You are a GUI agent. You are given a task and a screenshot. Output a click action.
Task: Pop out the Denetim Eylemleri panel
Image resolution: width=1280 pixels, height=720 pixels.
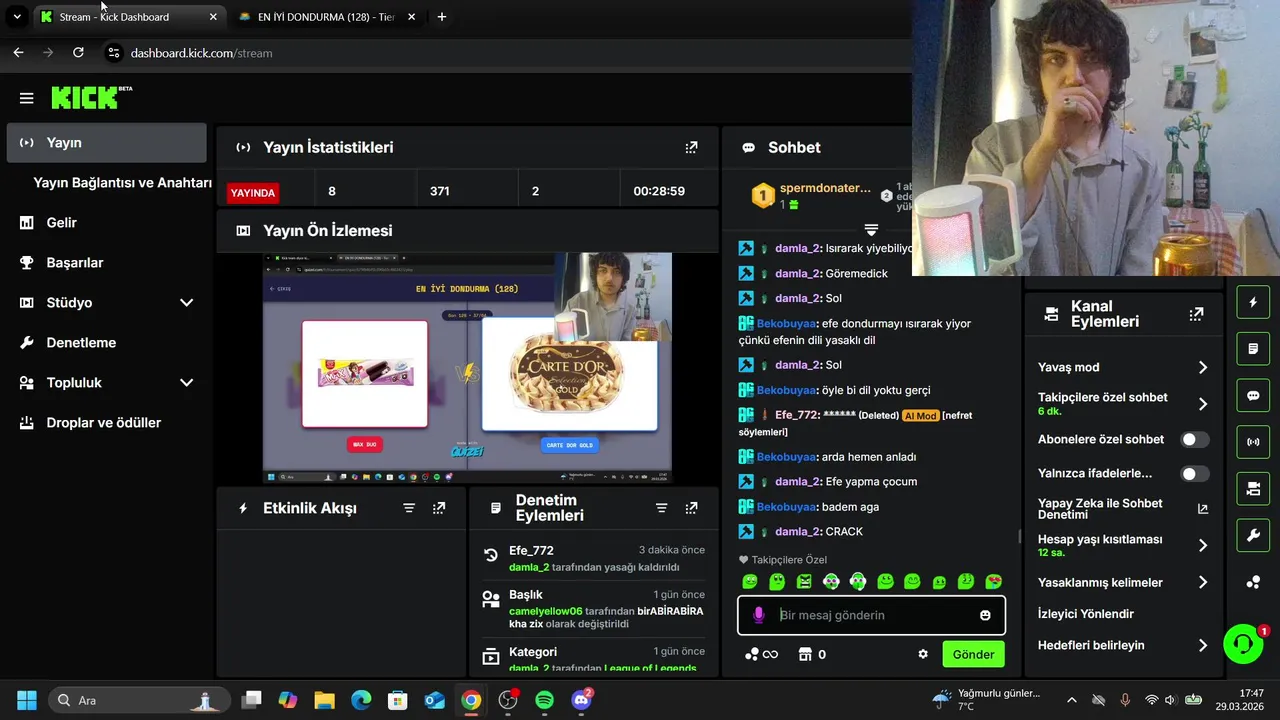pyautogui.click(x=691, y=508)
